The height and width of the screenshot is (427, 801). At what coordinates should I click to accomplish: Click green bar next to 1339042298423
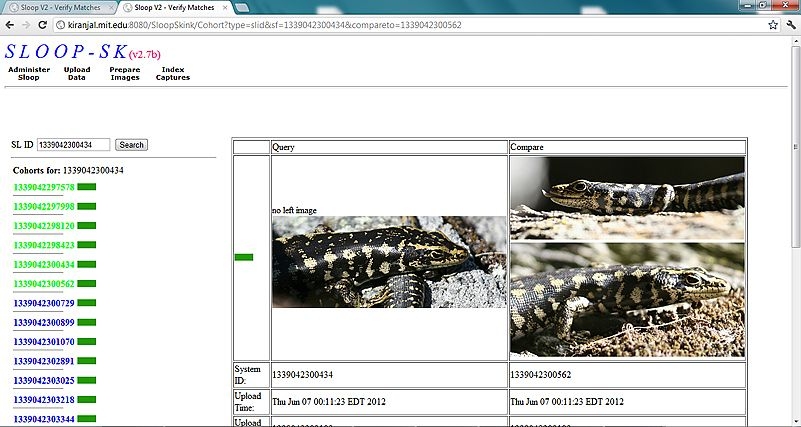pos(87,245)
